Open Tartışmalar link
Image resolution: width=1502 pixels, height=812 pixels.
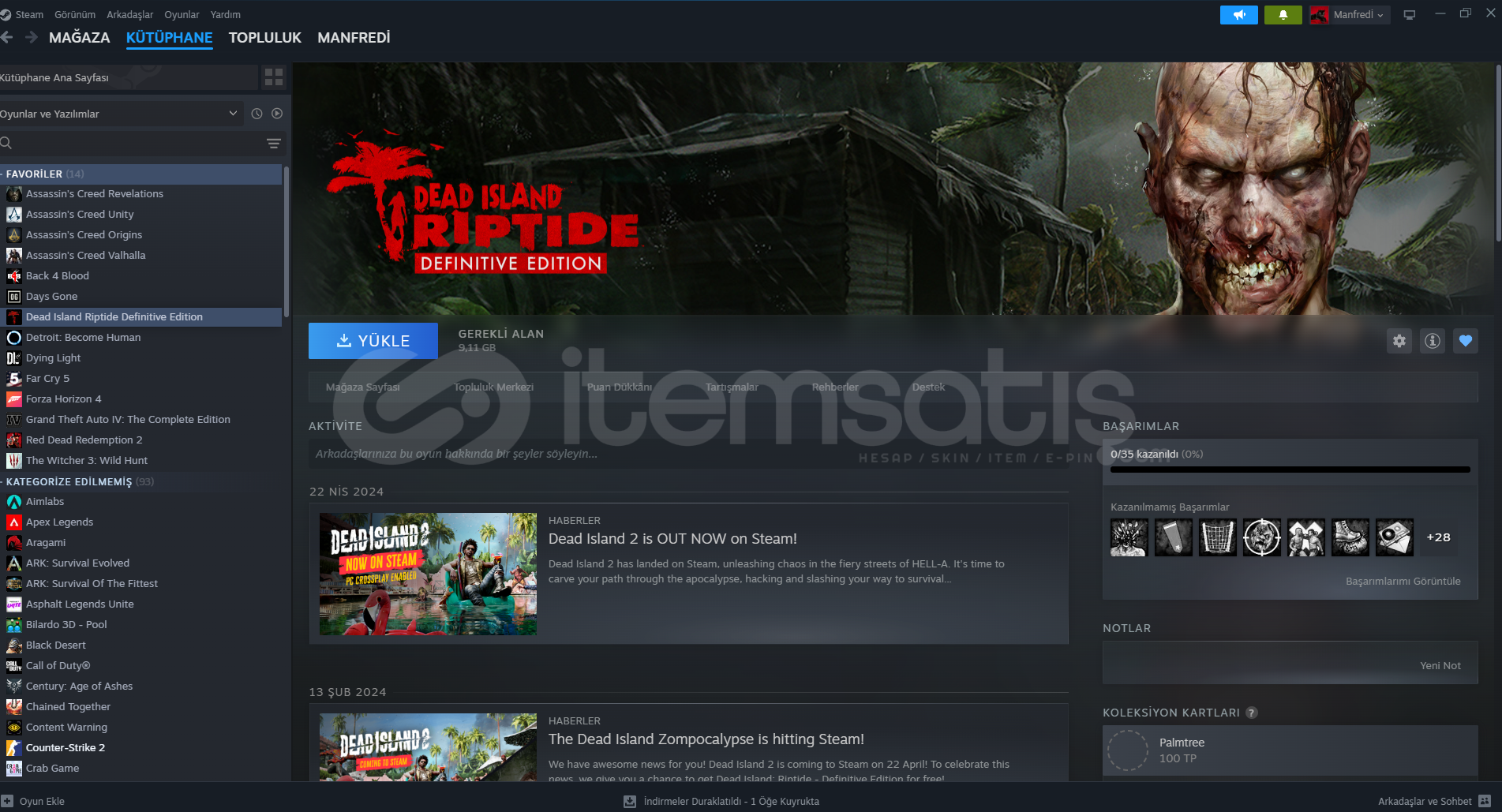coord(732,387)
